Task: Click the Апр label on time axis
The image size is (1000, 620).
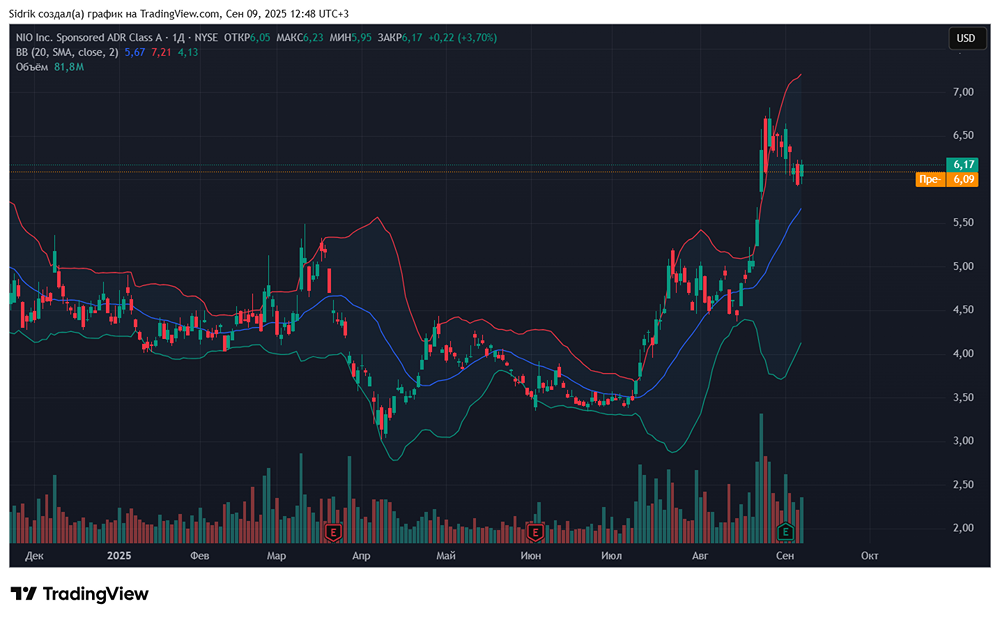Action: pyautogui.click(x=361, y=556)
